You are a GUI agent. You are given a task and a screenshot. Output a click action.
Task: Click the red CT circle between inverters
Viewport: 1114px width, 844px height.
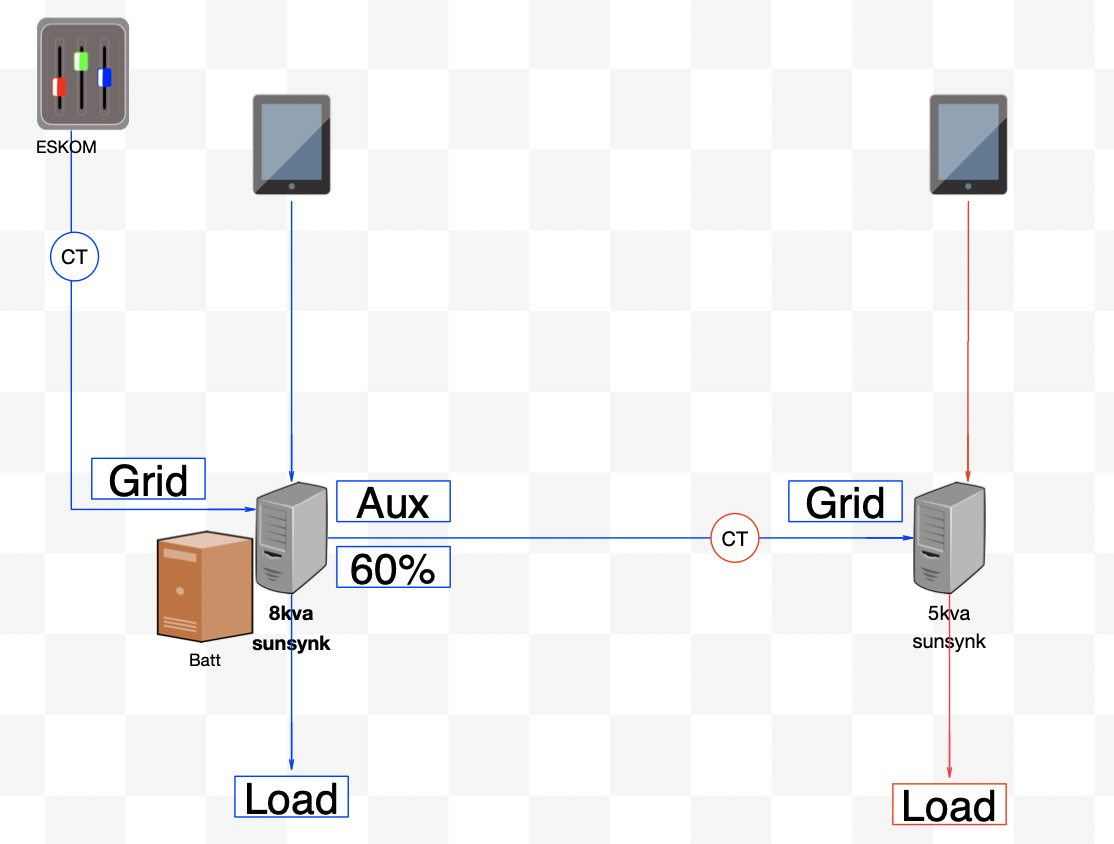pos(735,538)
